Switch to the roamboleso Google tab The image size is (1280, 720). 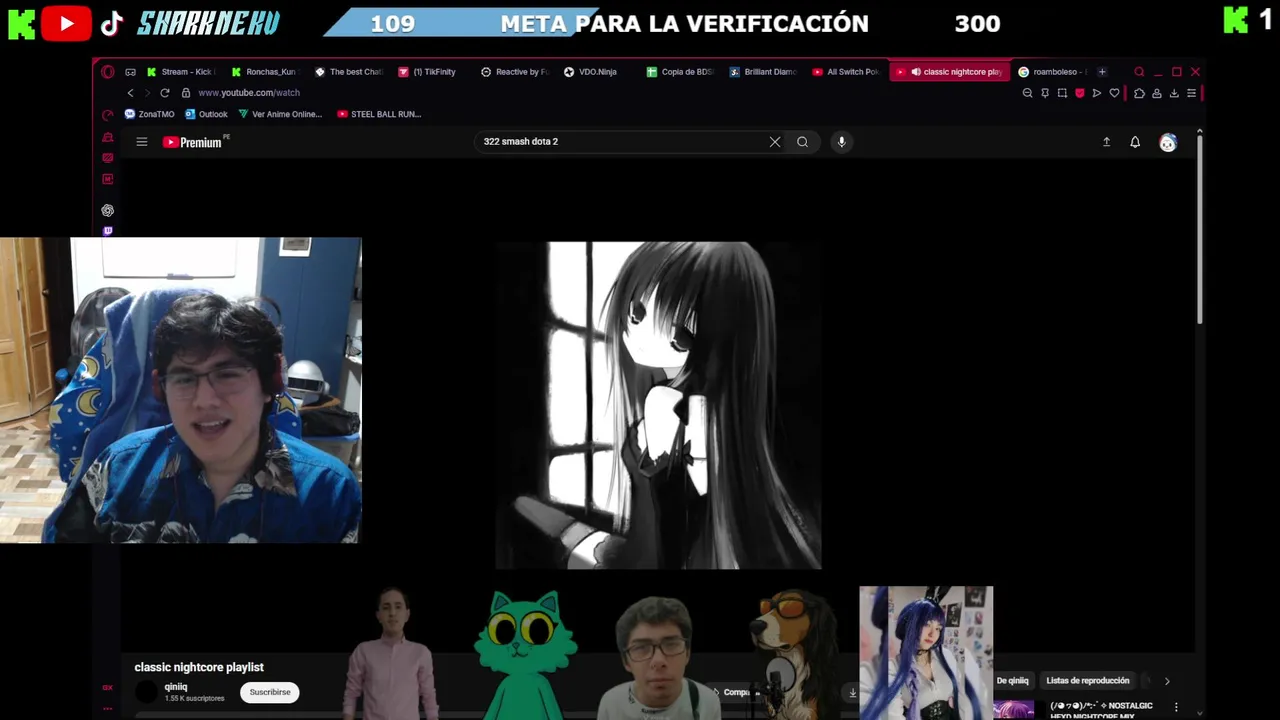(x=1053, y=72)
